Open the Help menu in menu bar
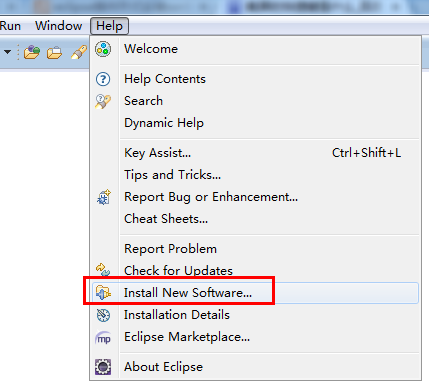The image size is (429, 385). click(x=109, y=26)
